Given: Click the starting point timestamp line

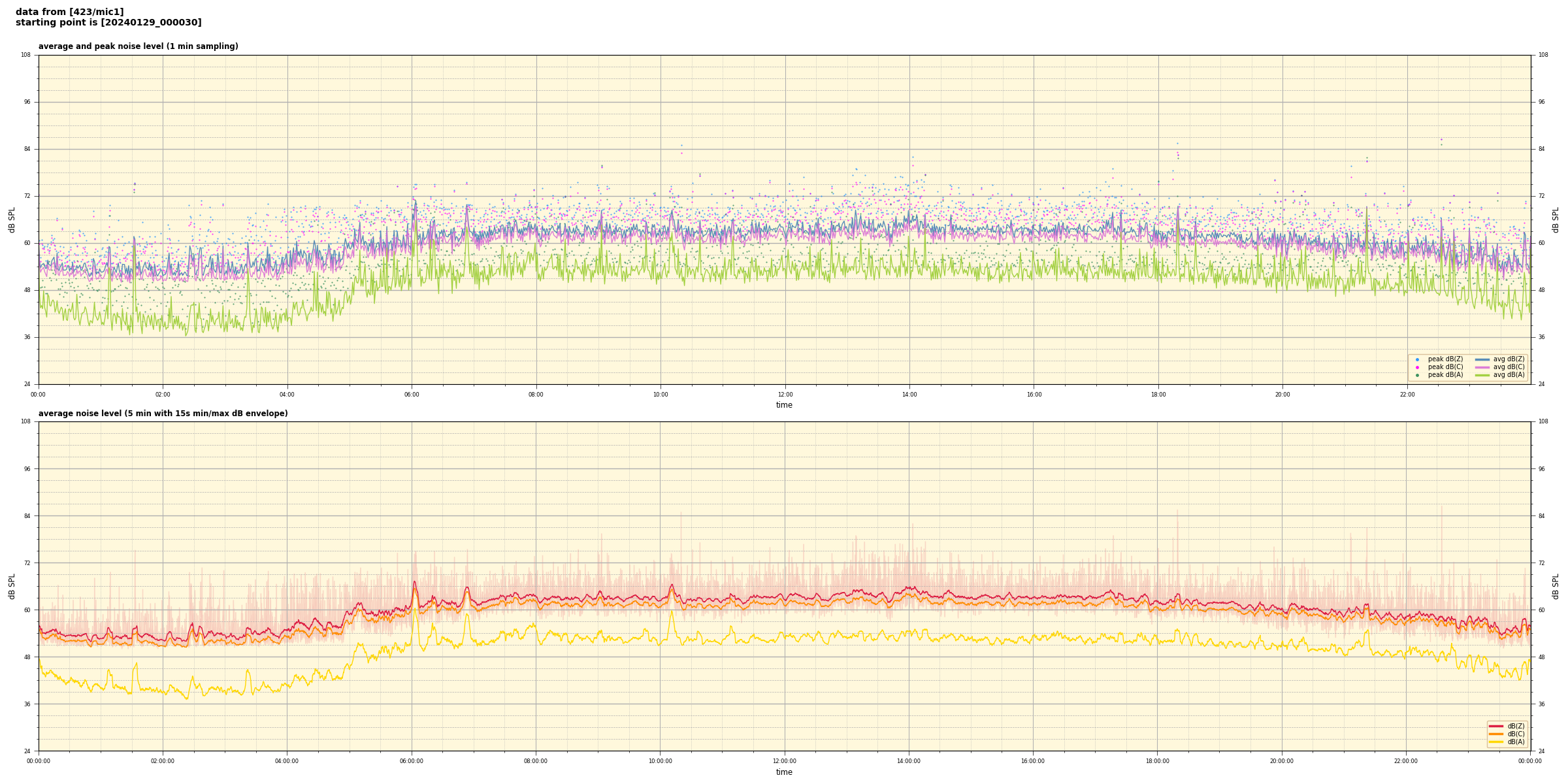Looking at the screenshot, I should pos(108,23).
